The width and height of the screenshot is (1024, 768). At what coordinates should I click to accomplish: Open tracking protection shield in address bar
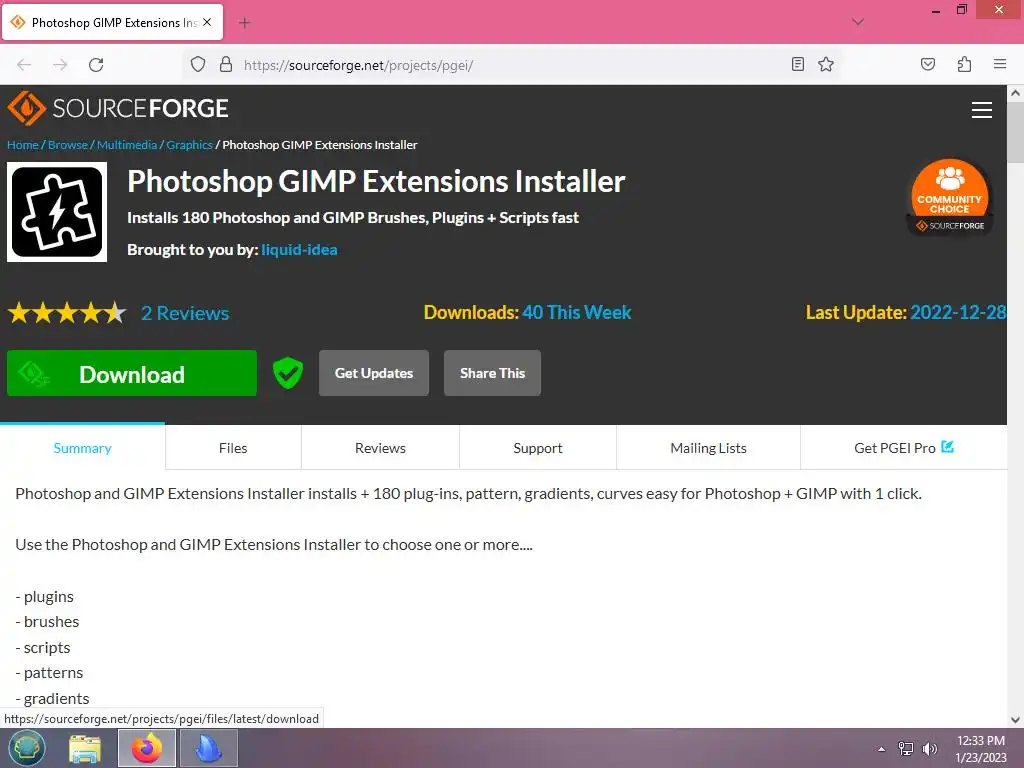tap(198, 64)
